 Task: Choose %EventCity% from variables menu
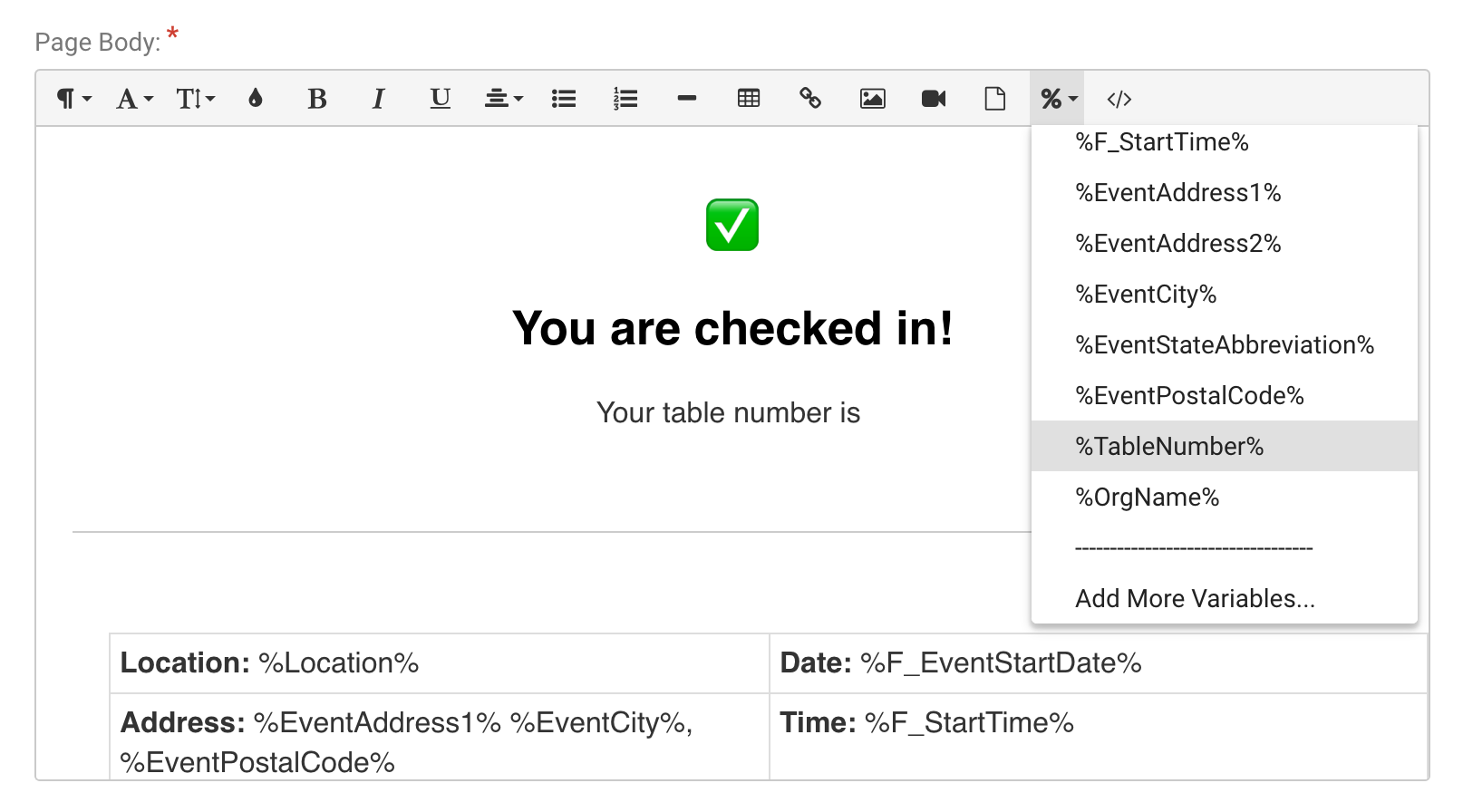[1225, 294]
